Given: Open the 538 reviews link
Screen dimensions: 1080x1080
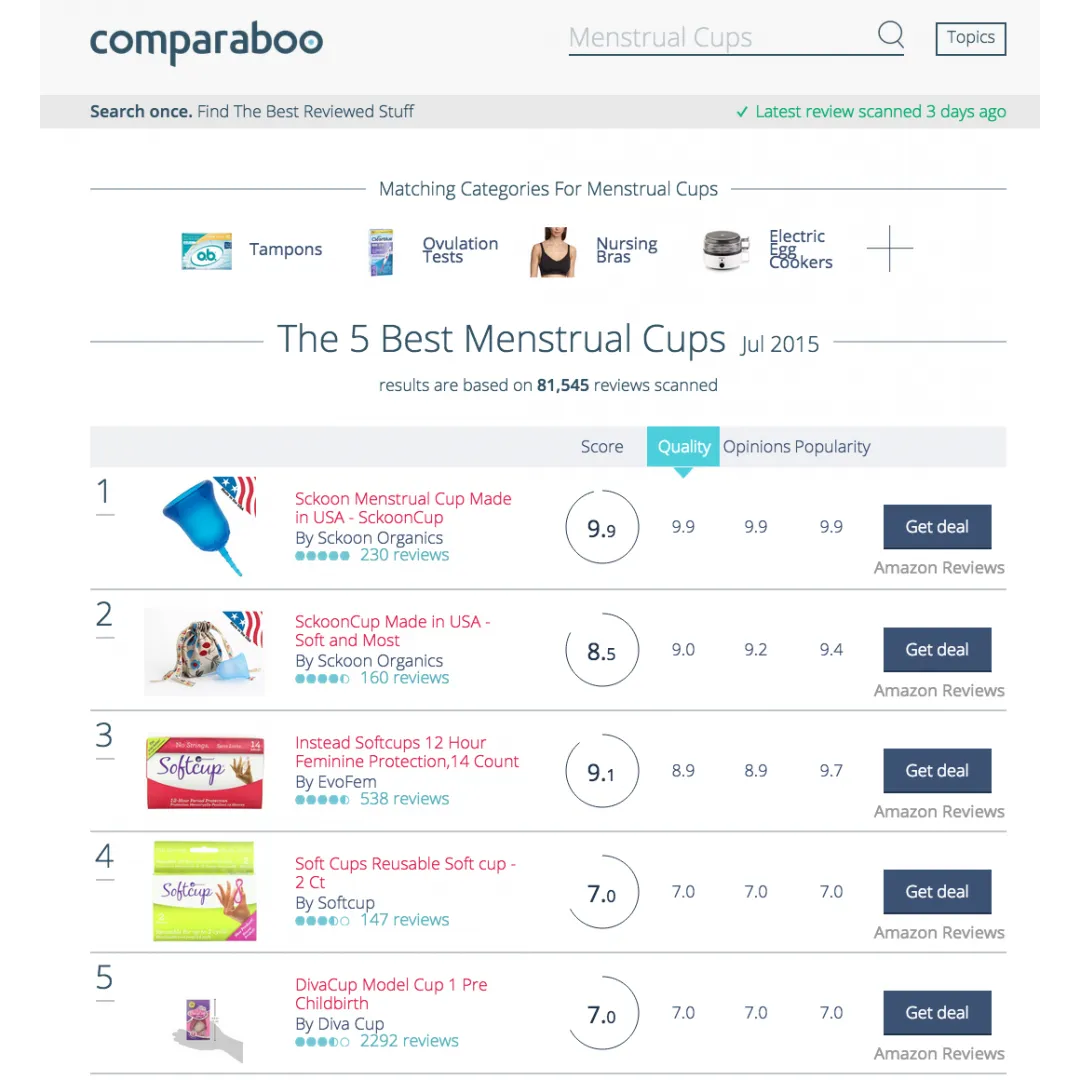Looking at the screenshot, I should (x=404, y=798).
